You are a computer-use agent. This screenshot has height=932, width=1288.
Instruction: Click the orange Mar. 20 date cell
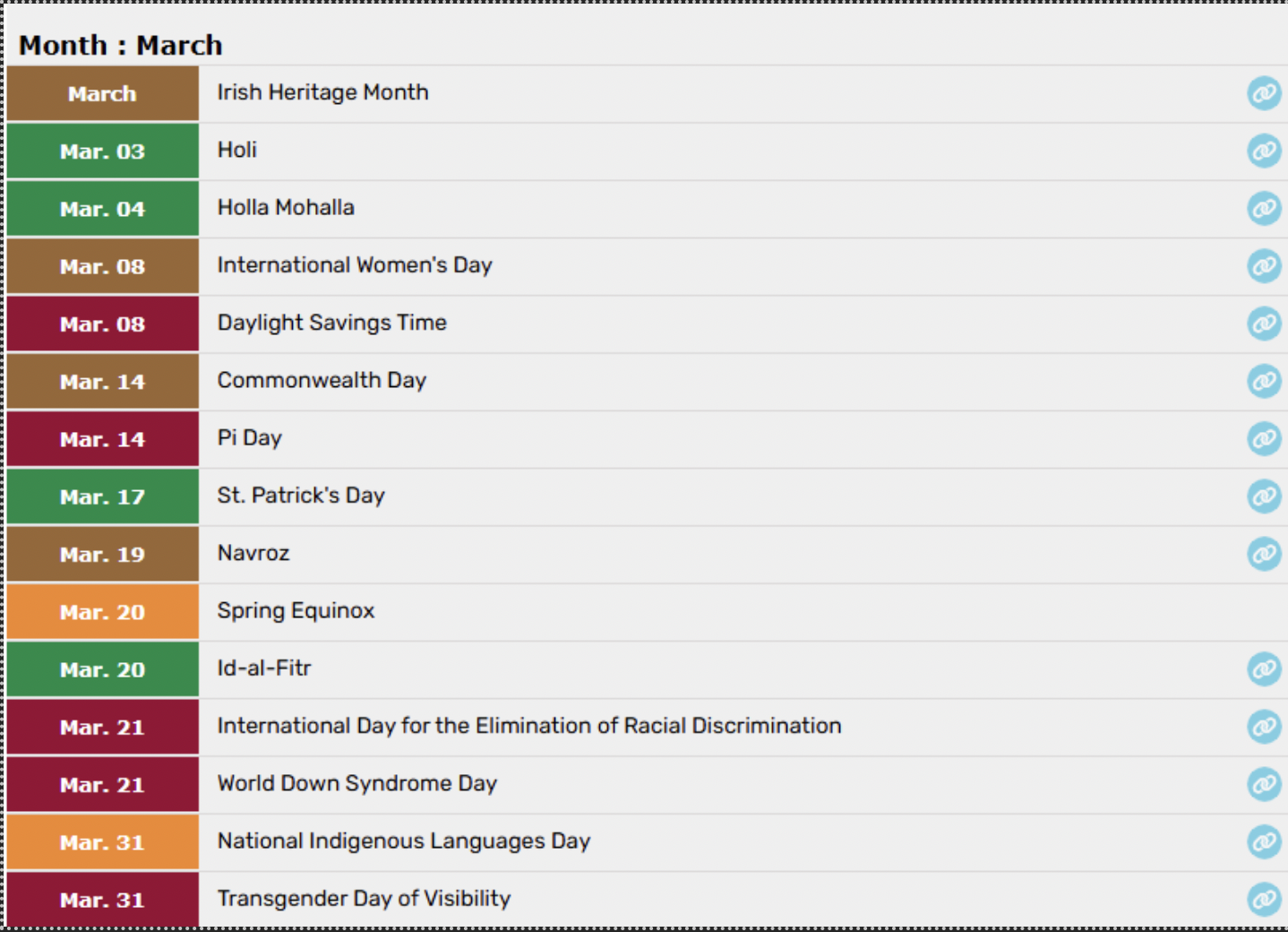pyautogui.click(x=102, y=612)
